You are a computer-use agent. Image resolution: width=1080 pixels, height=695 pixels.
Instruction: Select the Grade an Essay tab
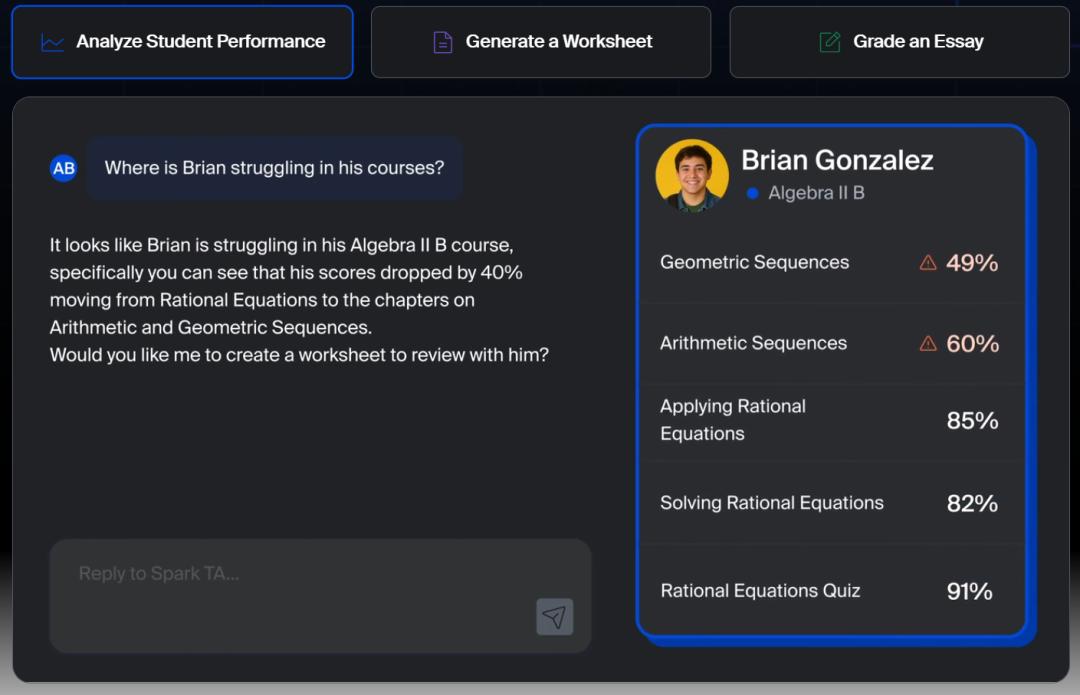[x=899, y=42]
